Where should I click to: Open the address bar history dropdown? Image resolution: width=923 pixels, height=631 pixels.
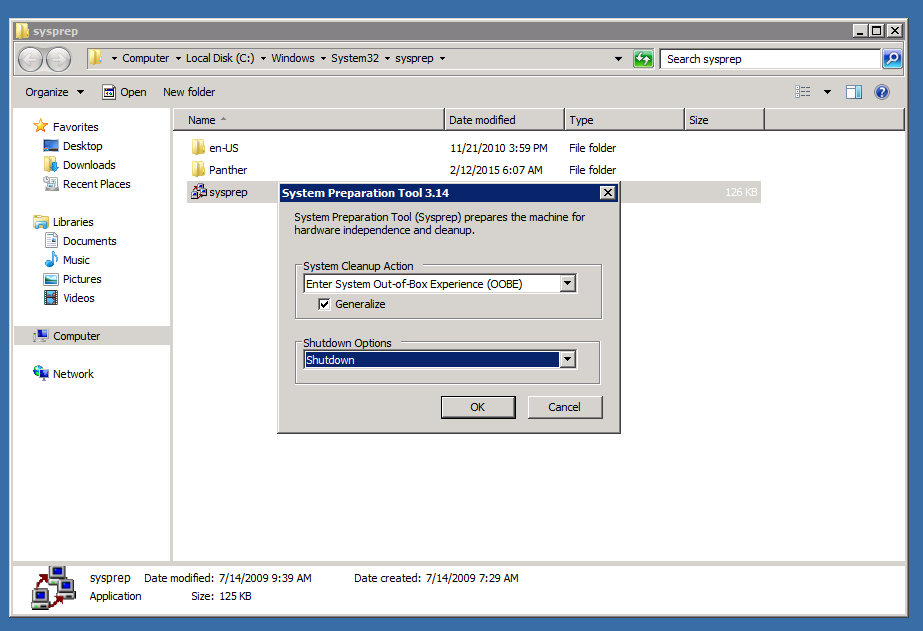pyautogui.click(x=618, y=59)
